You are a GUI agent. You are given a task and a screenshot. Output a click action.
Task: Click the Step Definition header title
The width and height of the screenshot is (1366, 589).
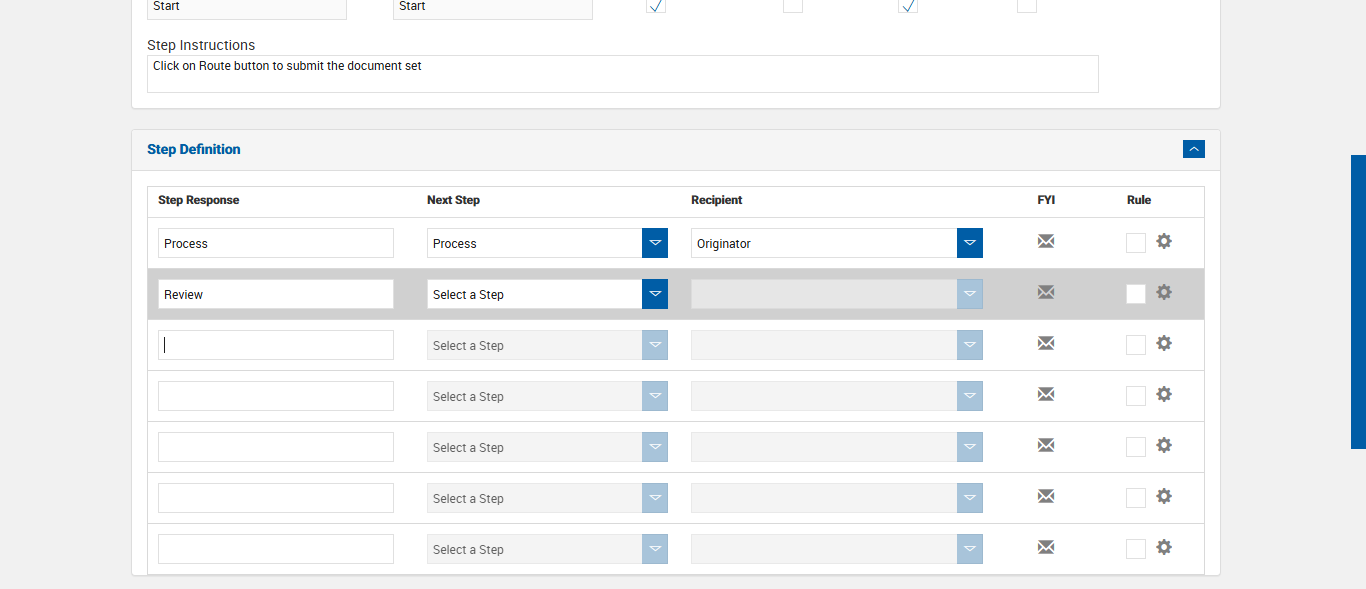[x=194, y=149]
